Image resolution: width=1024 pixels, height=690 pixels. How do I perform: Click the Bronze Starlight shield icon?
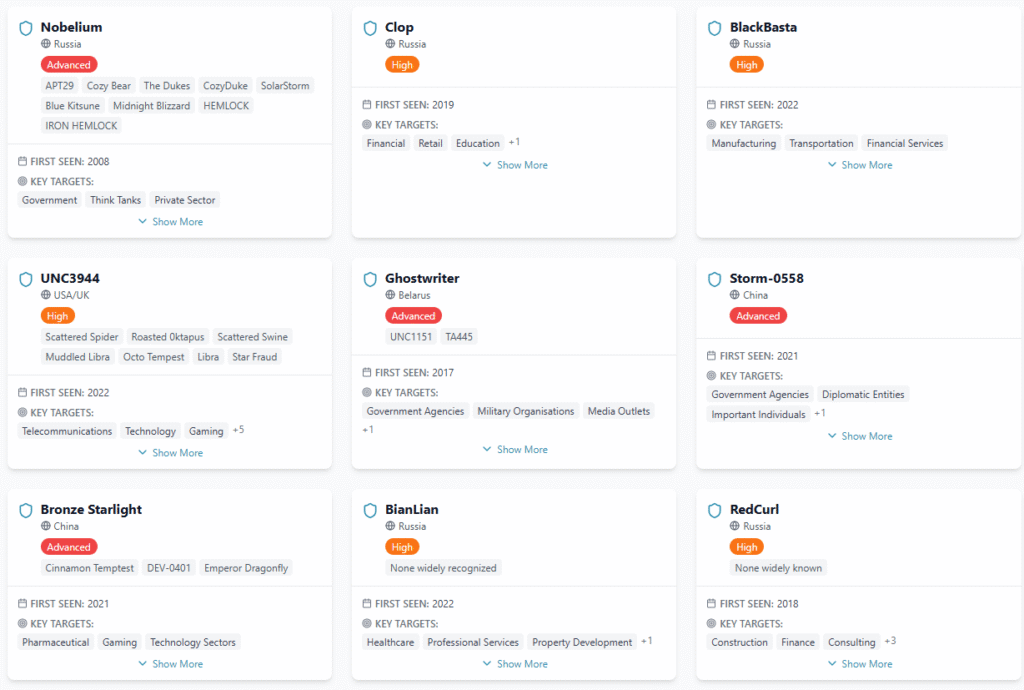point(26,510)
